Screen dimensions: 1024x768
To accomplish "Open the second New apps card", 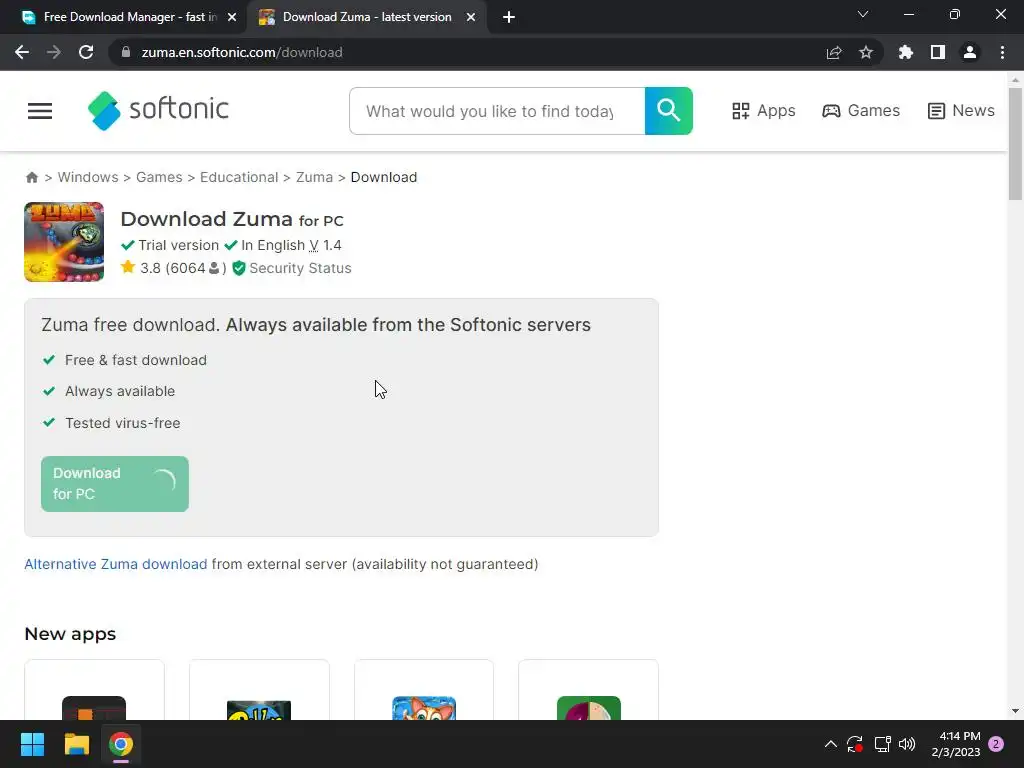I will point(259,690).
